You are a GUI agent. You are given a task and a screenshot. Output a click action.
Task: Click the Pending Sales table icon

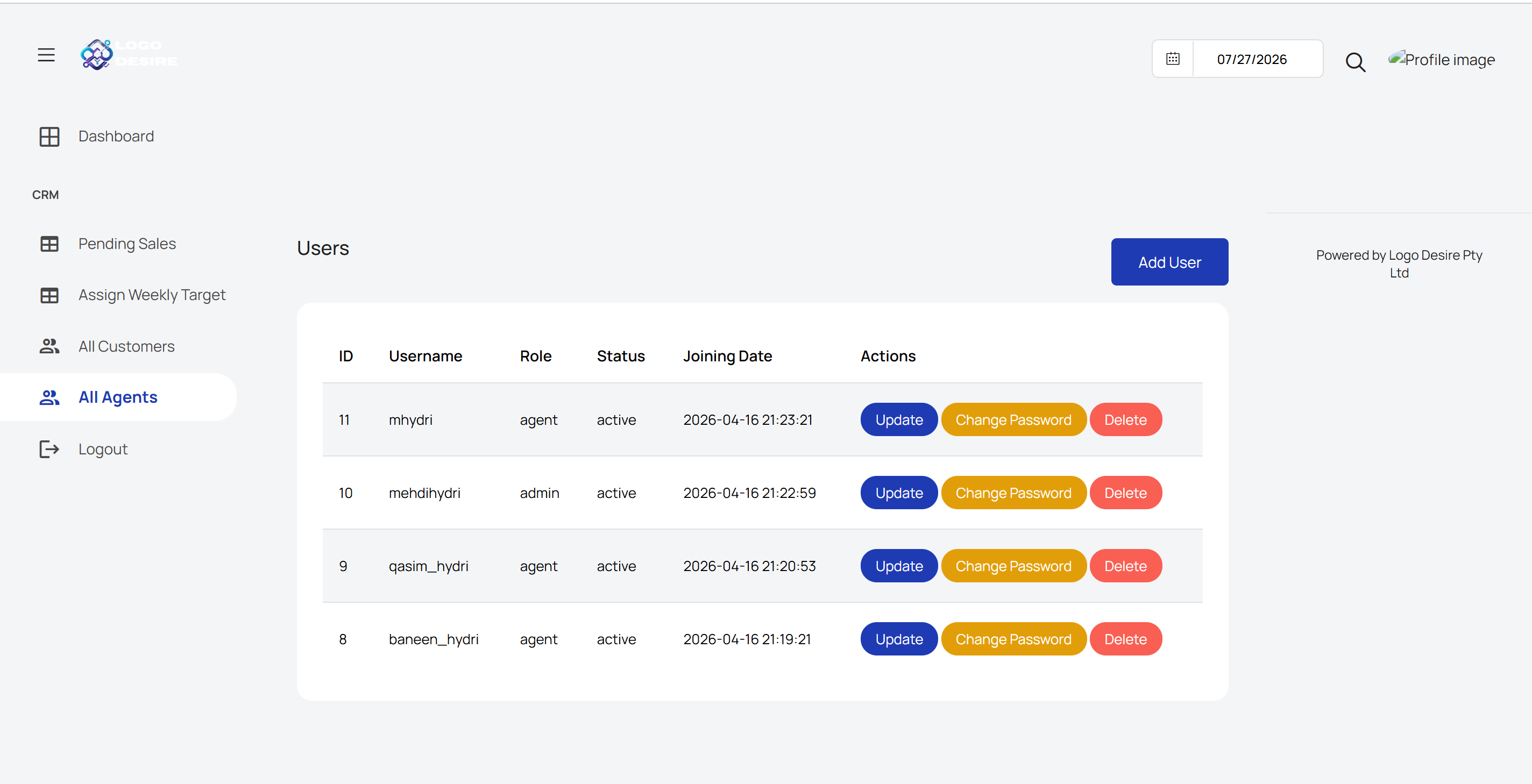tap(49, 244)
